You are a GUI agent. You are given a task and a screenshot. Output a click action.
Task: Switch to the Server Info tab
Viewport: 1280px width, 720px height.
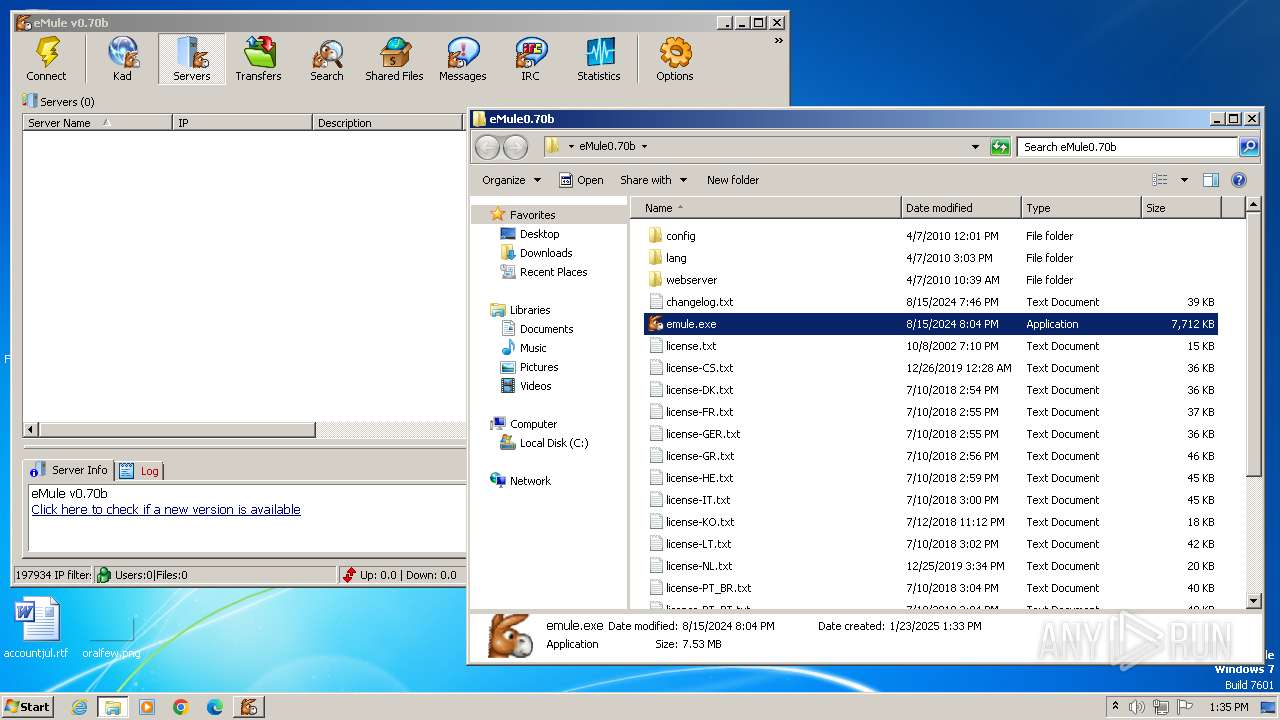click(70, 470)
